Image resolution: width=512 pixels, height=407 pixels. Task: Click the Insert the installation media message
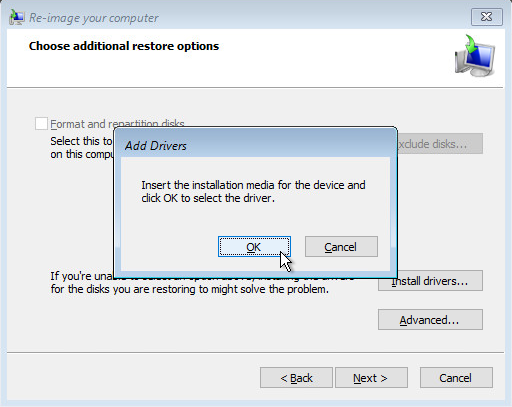tap(253, 191)
